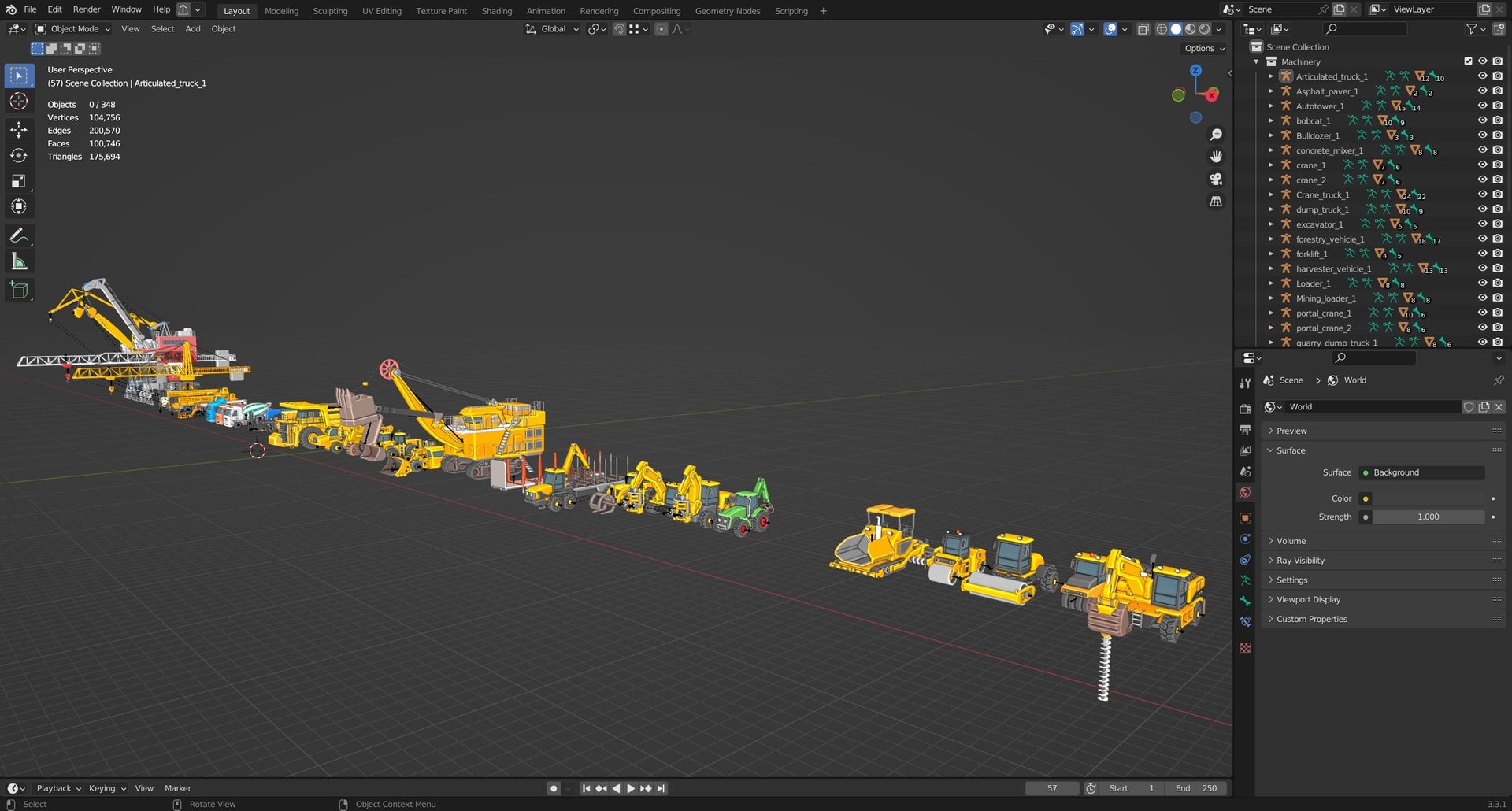Viewport: 1512px width, 811px height.
Task: Expand the forklift_1 tree item
Action: point(1271,254)
